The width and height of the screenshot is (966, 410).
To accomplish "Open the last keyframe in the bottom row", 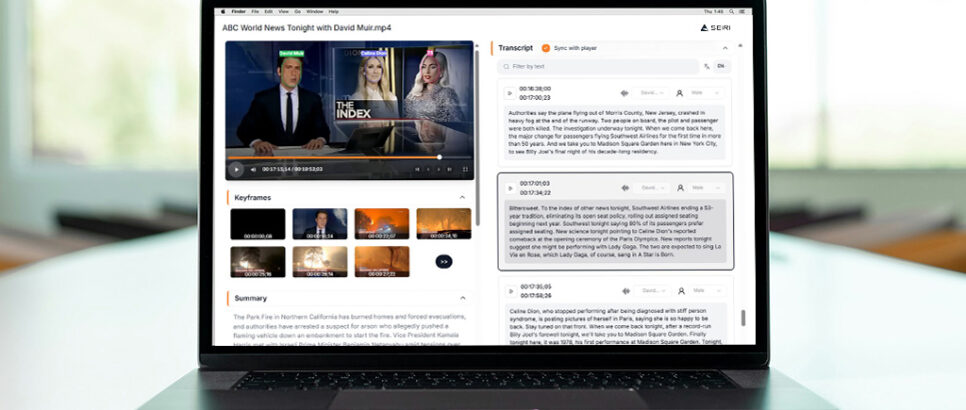I will (382, 262).
